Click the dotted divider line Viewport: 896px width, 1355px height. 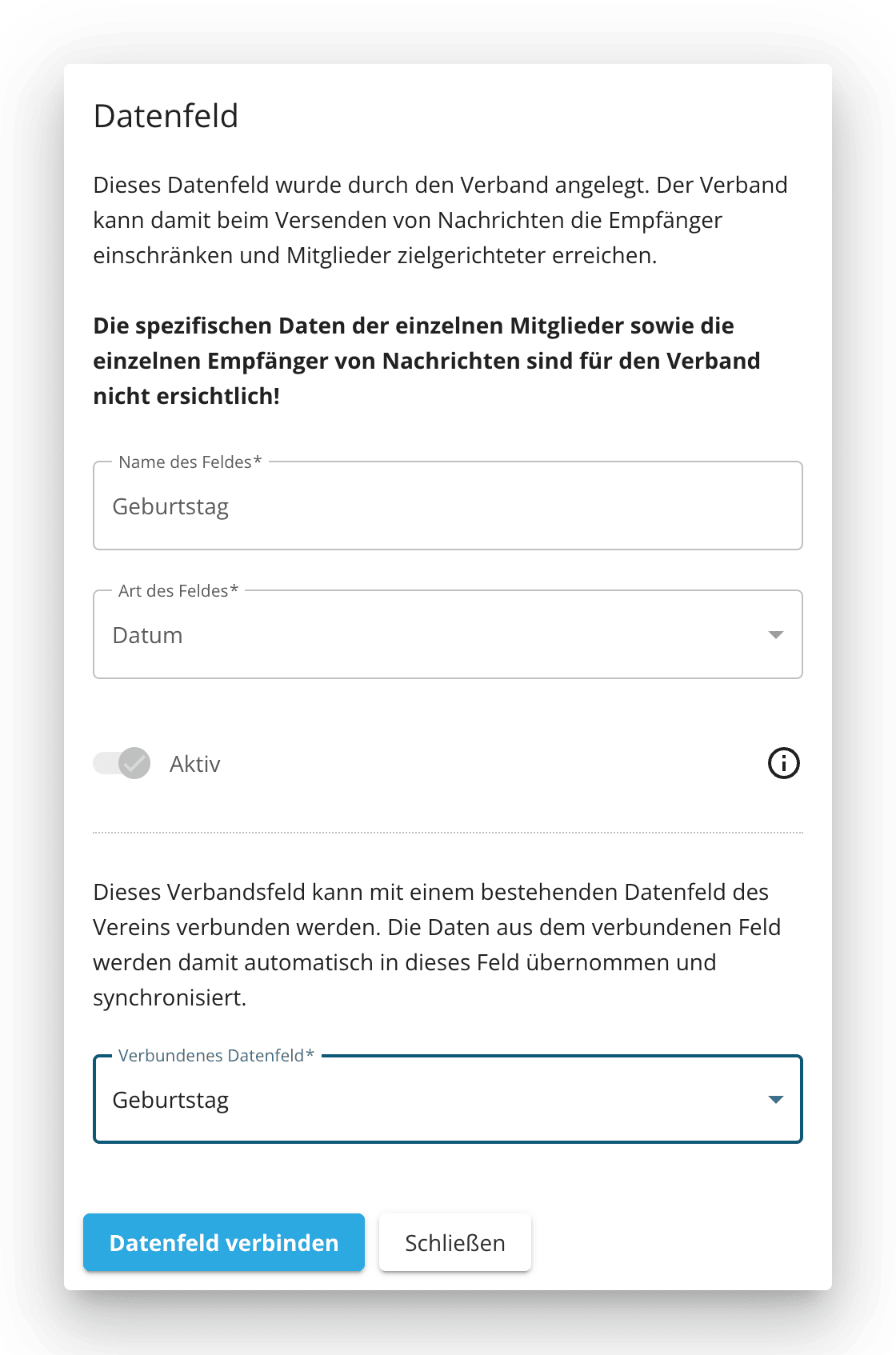click(447, 833)
